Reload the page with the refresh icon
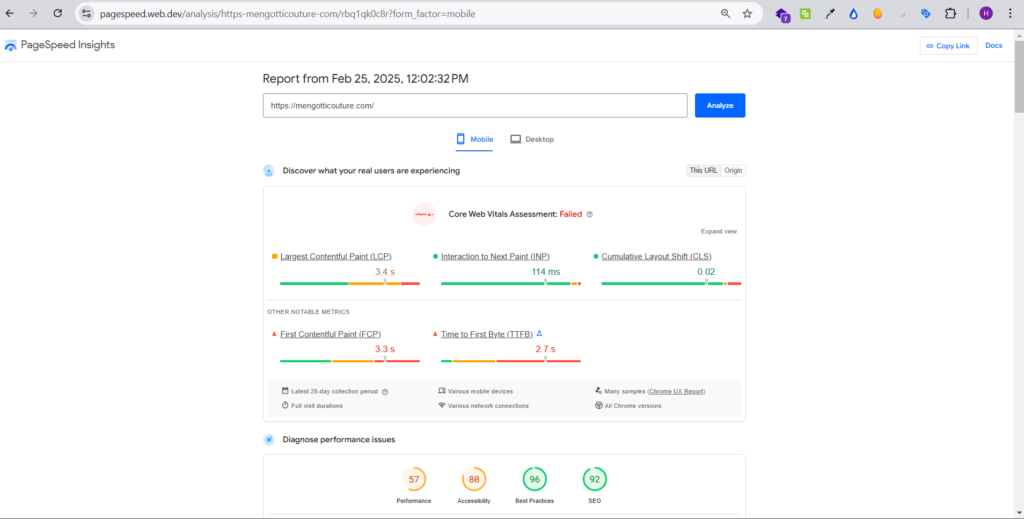The width and height of the screenshot is (1024, 519). (x=57, y=13)
